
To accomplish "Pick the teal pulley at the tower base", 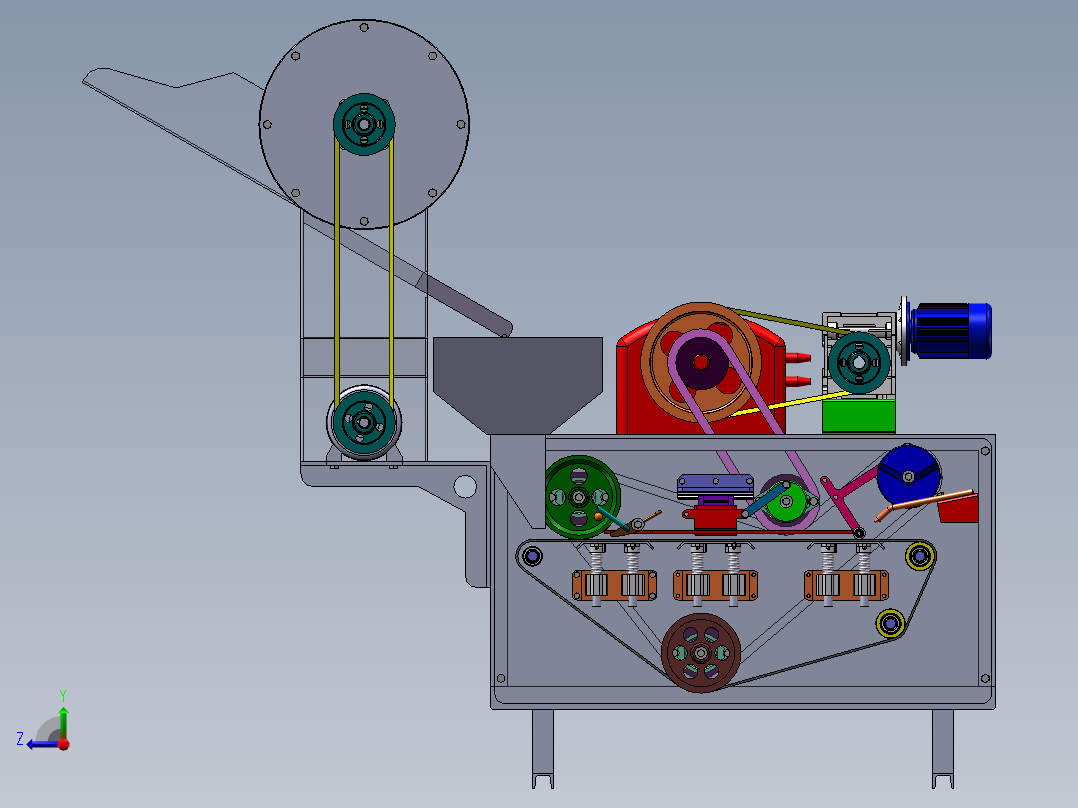I will click(364, 423).
